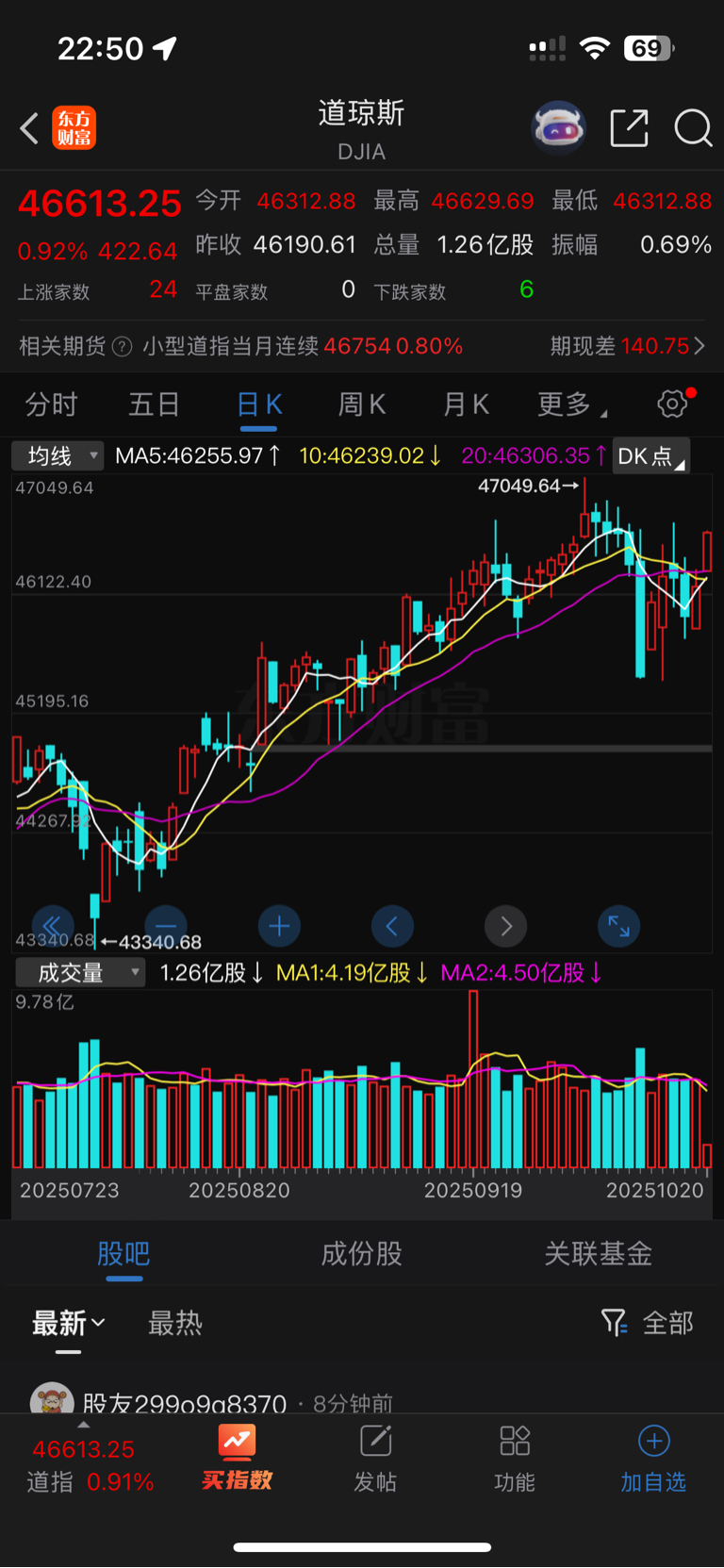
Task: Tap the 昨收 46190.61 value
Action: pyautogui.click(x=304, y=245)
